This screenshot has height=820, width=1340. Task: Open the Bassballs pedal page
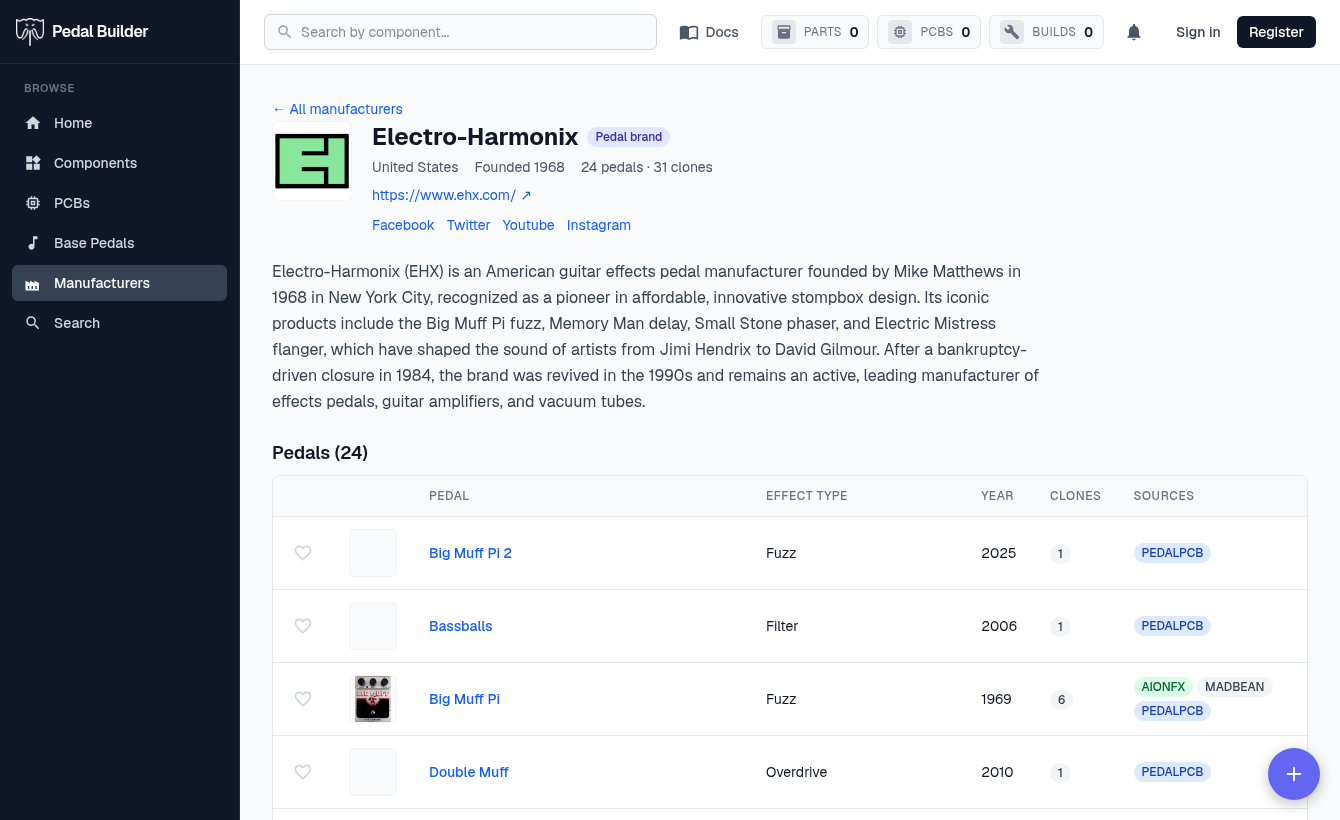[x=461, y=626]
